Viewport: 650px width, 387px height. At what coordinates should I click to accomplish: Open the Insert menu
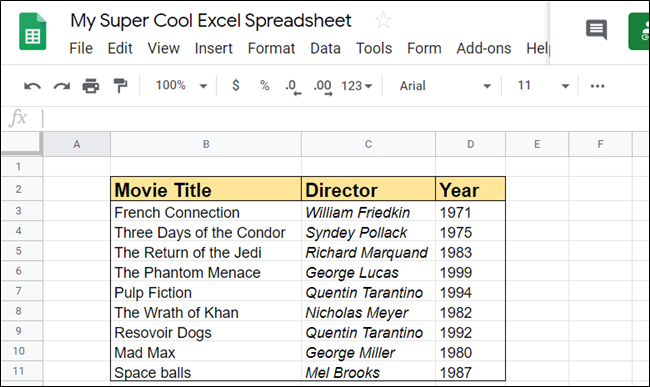213,48
